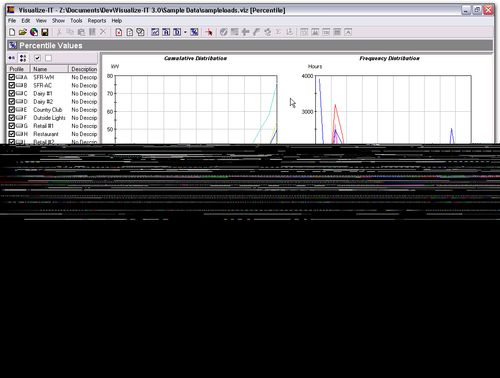Click the Save floppy disk icon
The height and width of the screenshot is (378, 500).
pyautogui.click(x=45, y=32)
